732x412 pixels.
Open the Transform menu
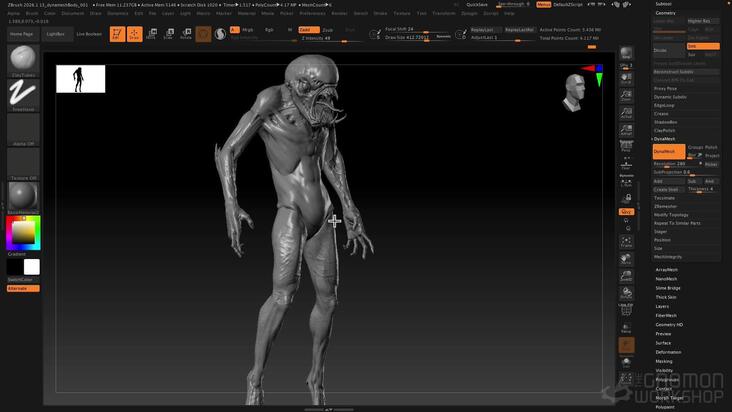pos(443,14)
